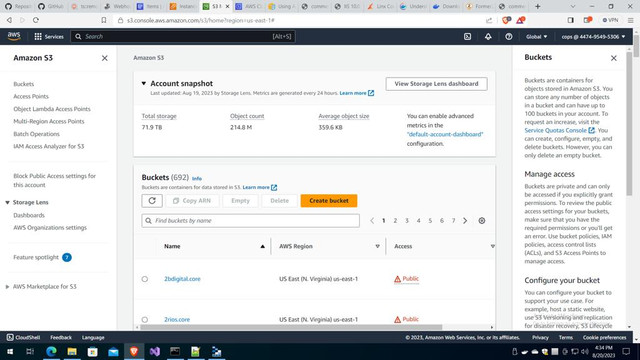Click the AWS search bar
This screenshot has width=640, height=360.
[x=183, y=36]
